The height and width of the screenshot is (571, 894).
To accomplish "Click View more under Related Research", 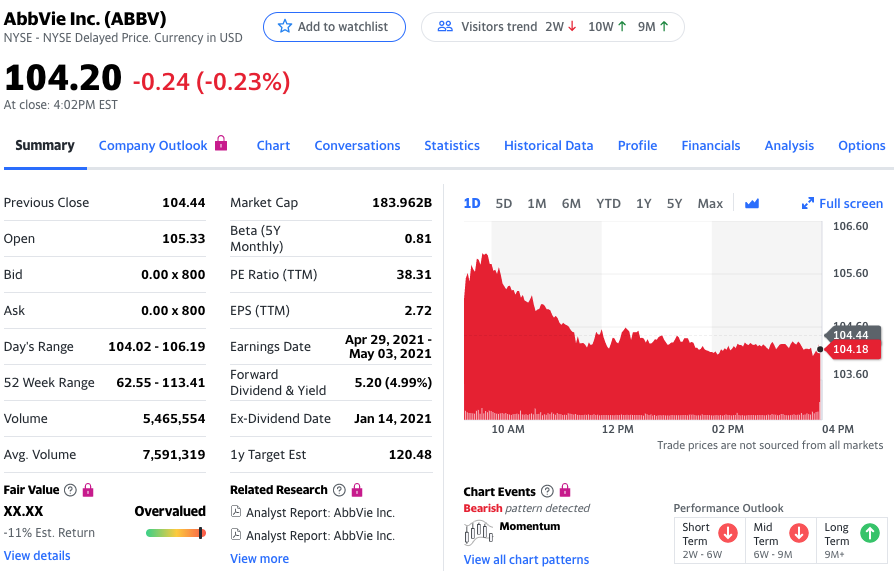I will click(x=259, y=558).
